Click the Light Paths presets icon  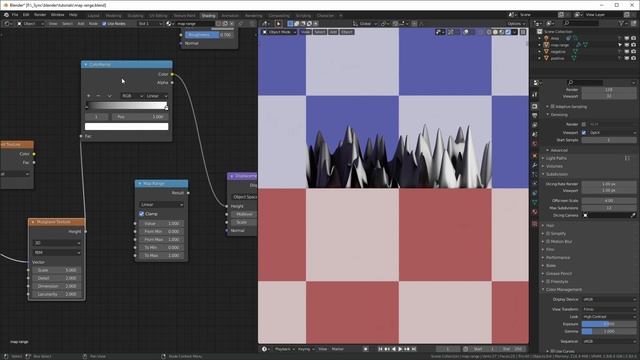(627, 158)
